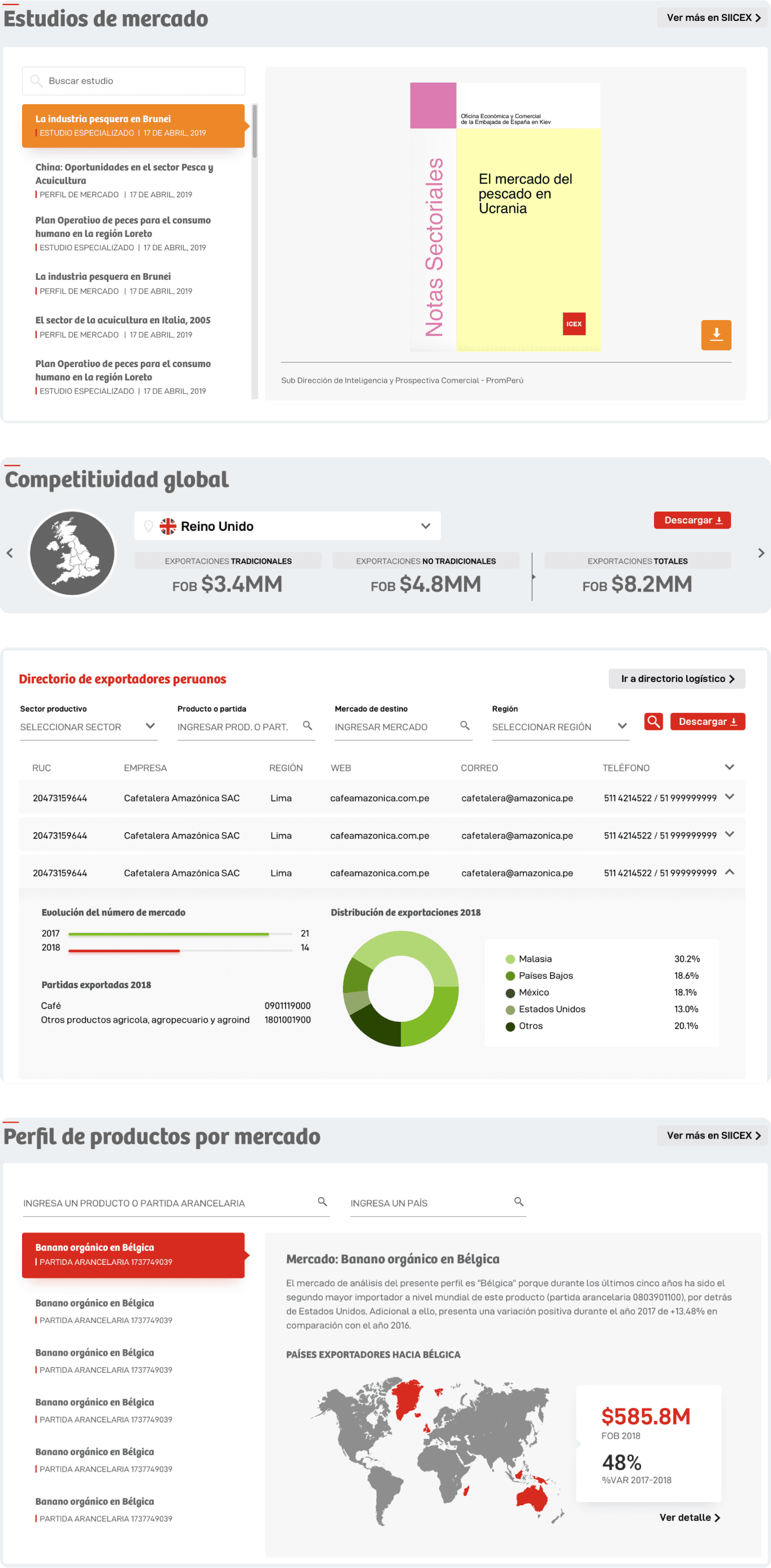Click the Ver detalle link
The image size is (771, 1568).
(690, 1518)
